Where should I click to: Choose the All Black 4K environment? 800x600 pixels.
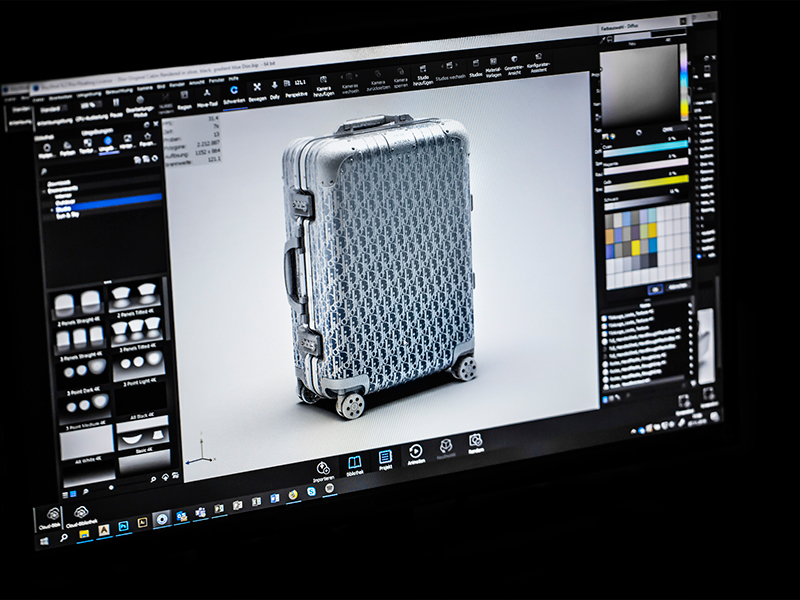tap(141, 401)
